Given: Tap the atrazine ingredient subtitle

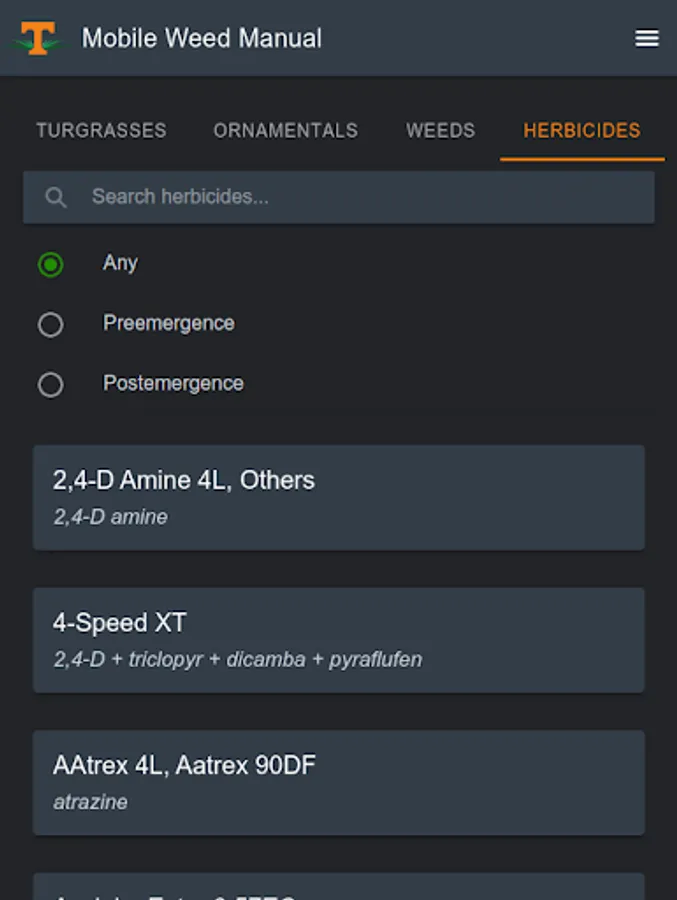Looking at the screenshot, I should pos(90,802).
